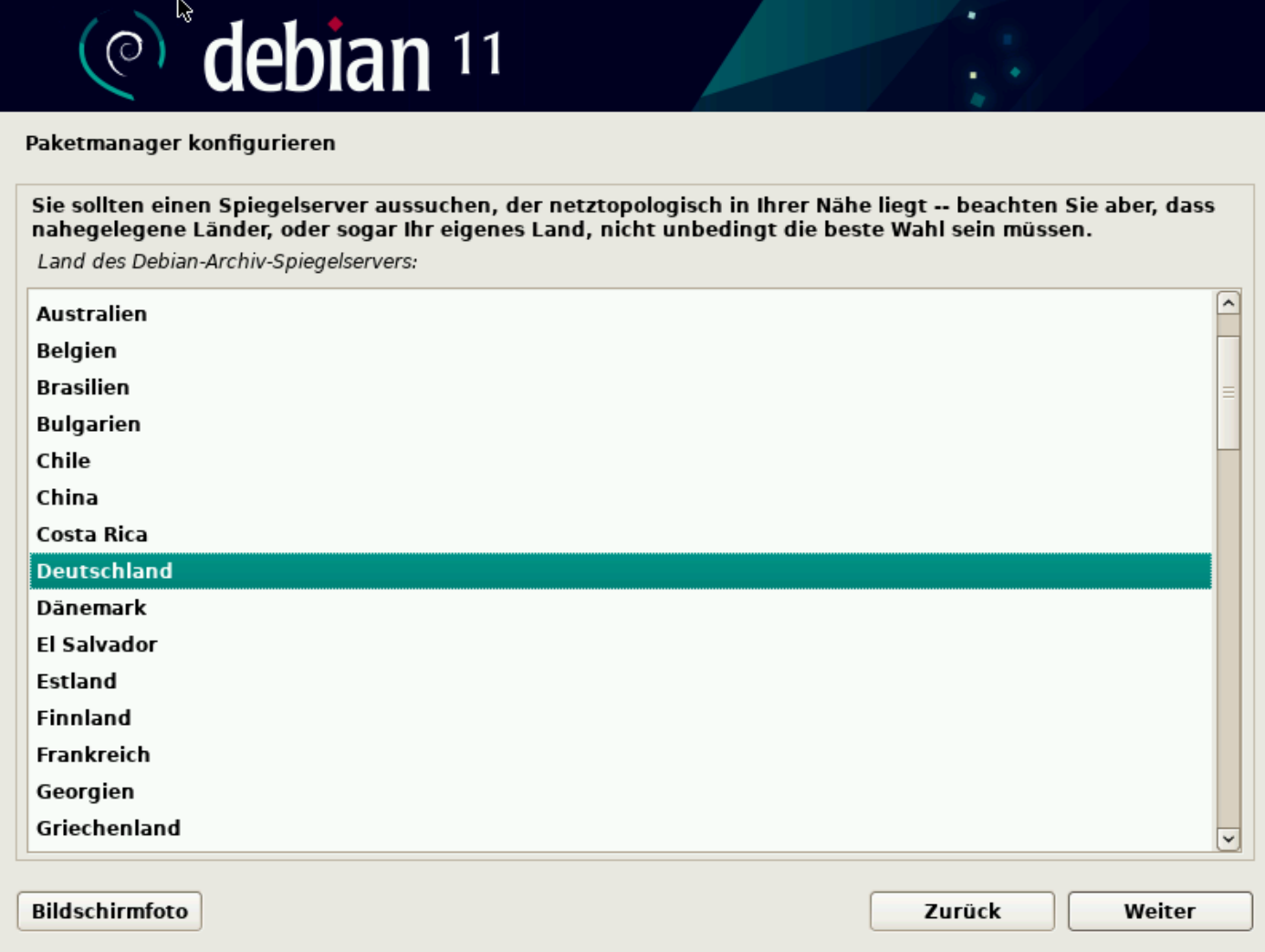
Task: Select Belgien as mirror country
Action: click(621, 350)
